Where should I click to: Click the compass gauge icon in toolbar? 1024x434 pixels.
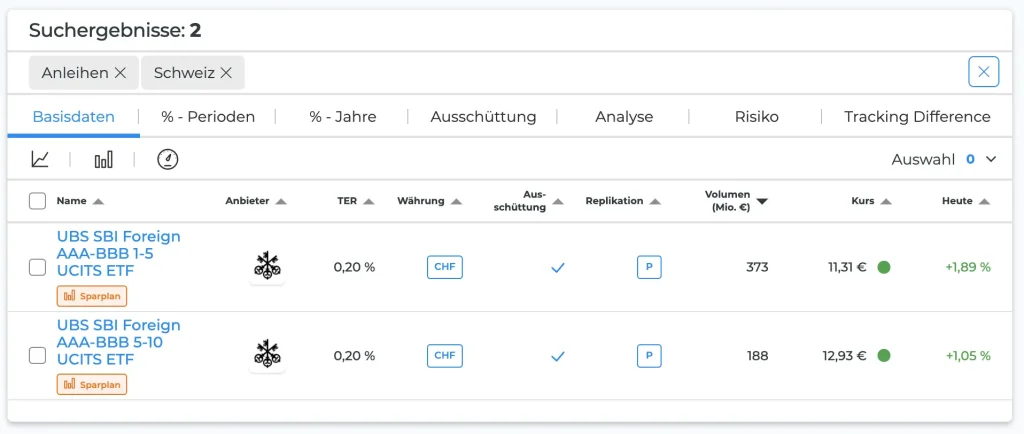point(167,159)
